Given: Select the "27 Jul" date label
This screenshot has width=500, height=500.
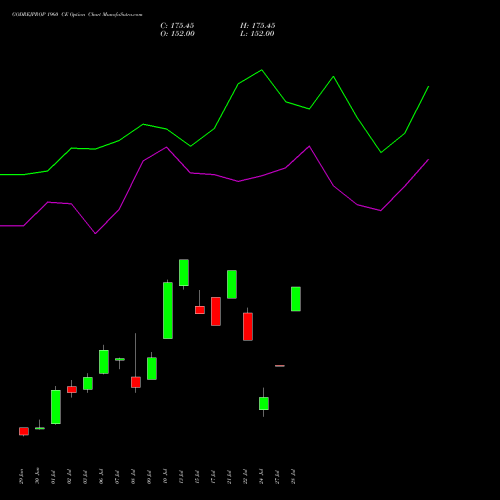Looking at the screenshot, I should point(277,477).
